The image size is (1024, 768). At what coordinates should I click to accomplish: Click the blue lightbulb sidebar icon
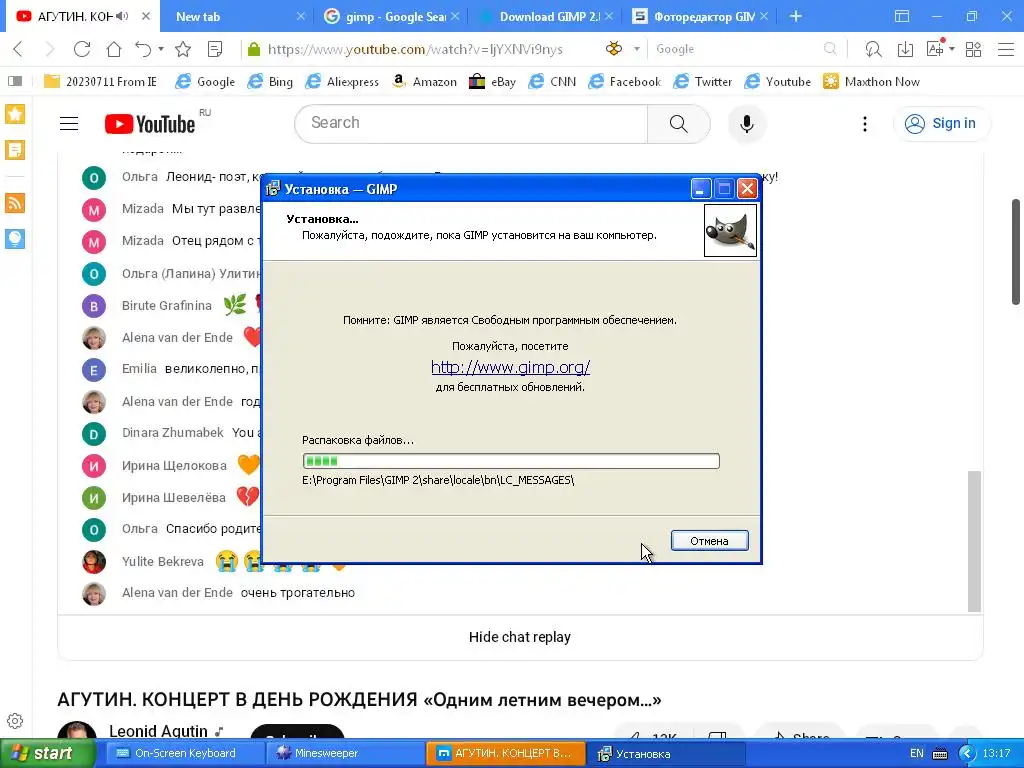coord(15,238)
